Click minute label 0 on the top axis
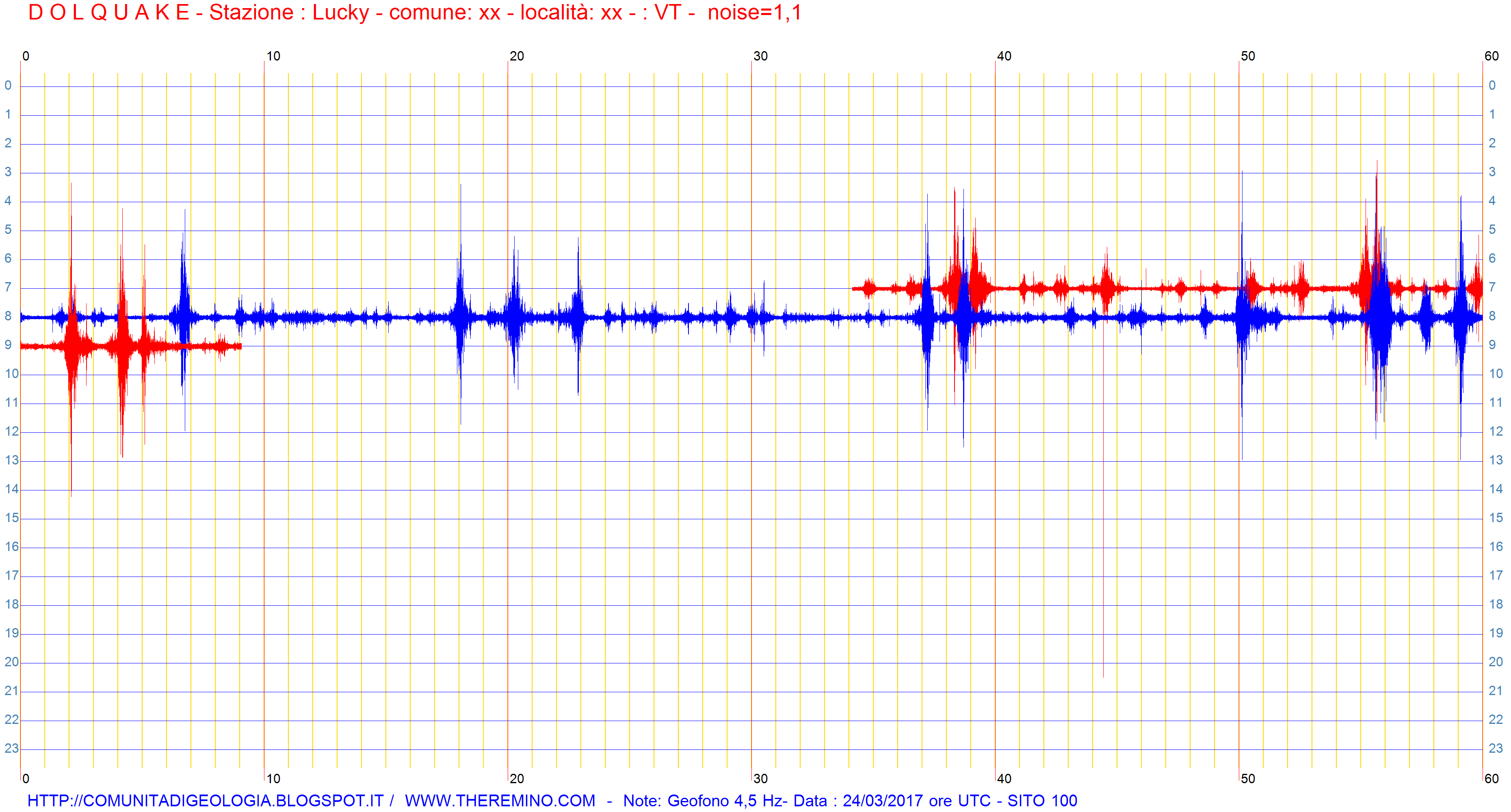The height and width of the screenshot is (812, 1511). point(26,56)
